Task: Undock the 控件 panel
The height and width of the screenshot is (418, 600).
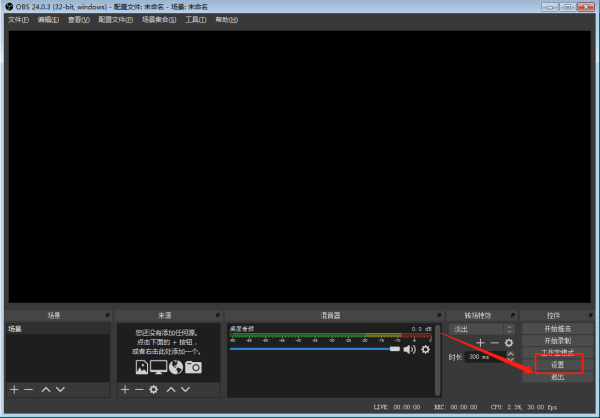Action: tap(590, 315)
